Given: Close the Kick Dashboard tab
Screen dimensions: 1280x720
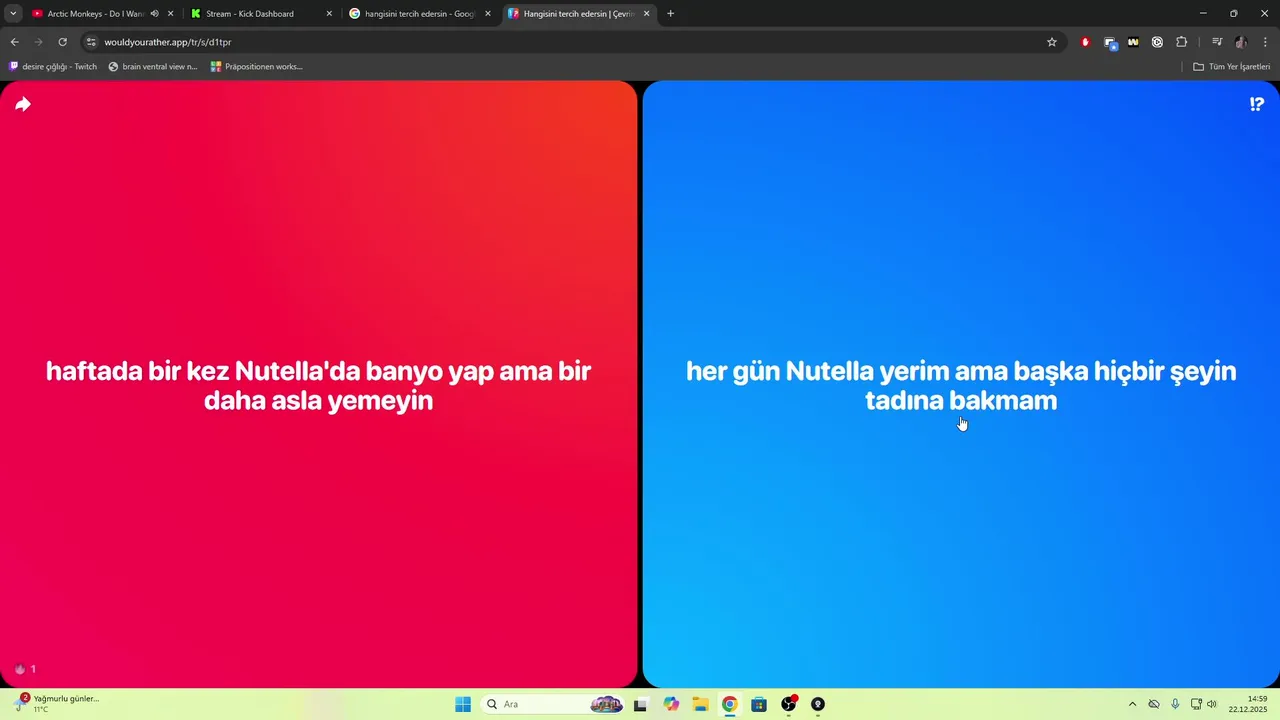Looking at the screenshot, I should click(329, 14).
